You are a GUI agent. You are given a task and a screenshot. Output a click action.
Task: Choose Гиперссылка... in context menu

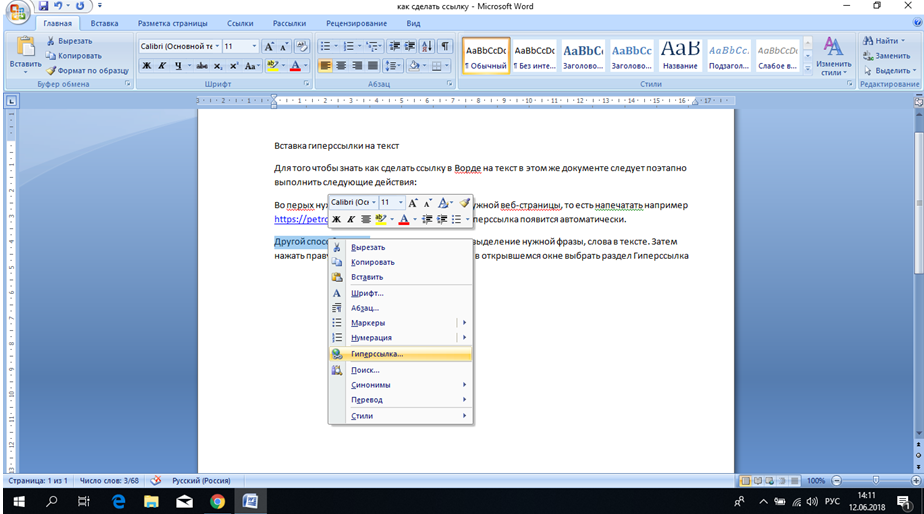pos(400,354)
